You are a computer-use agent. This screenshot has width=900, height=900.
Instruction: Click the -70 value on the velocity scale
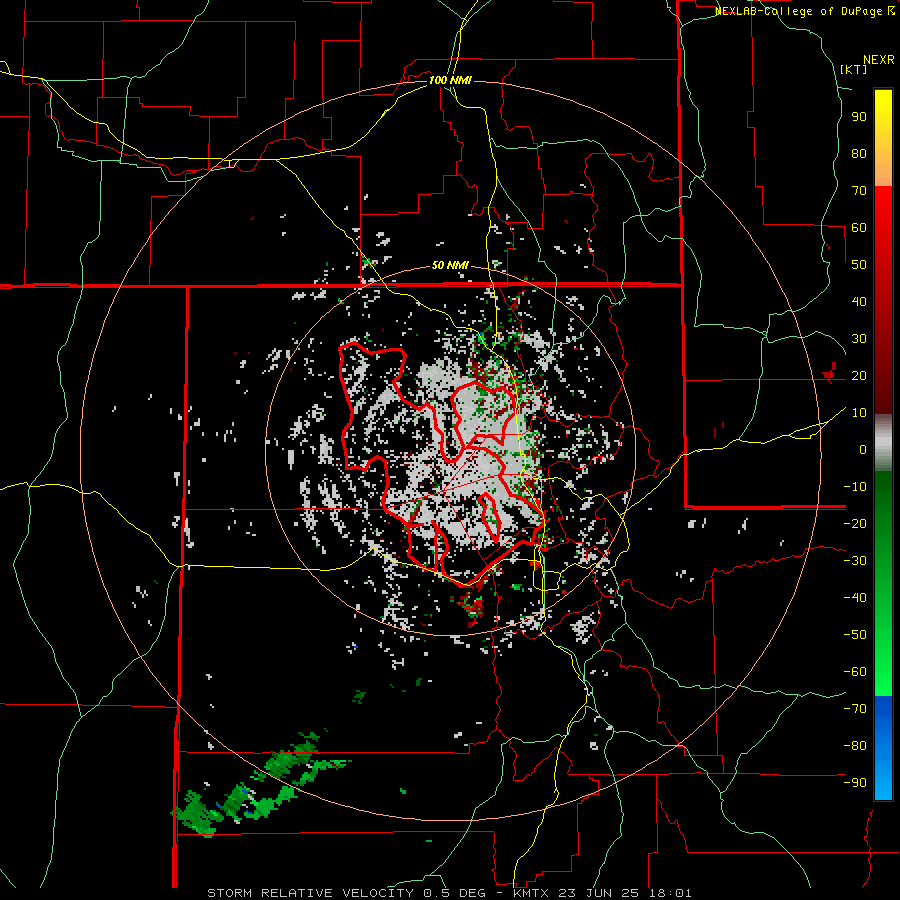click(x=855, y=709)
